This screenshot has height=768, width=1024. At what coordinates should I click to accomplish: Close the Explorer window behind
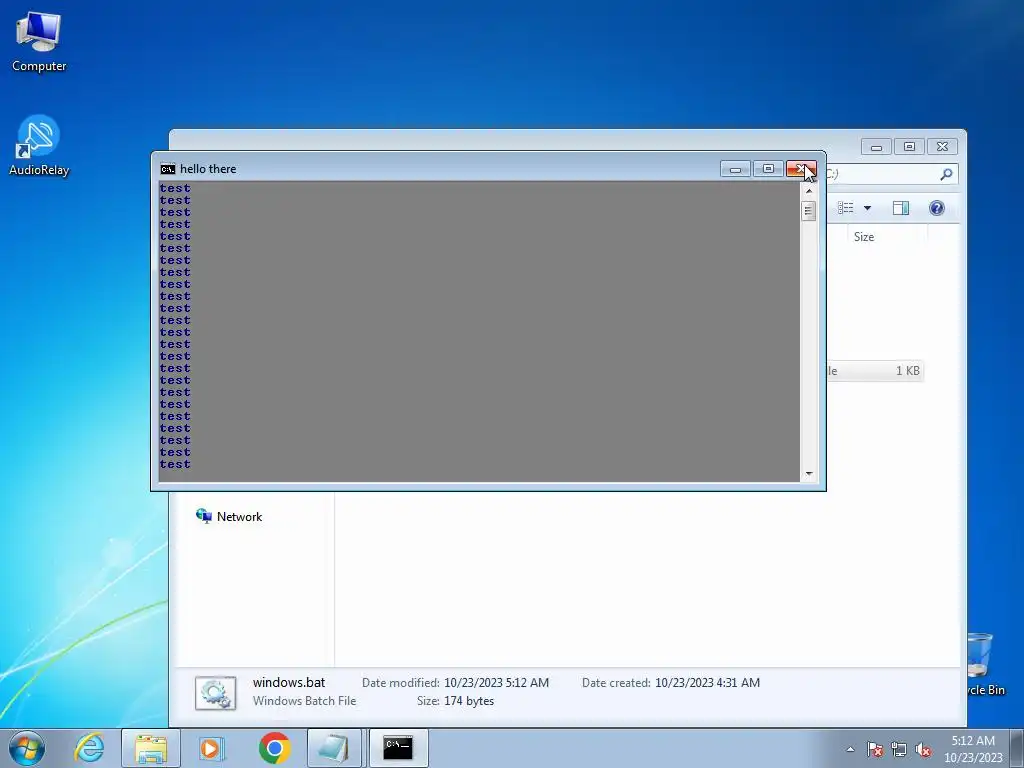(x=942, y=147)
